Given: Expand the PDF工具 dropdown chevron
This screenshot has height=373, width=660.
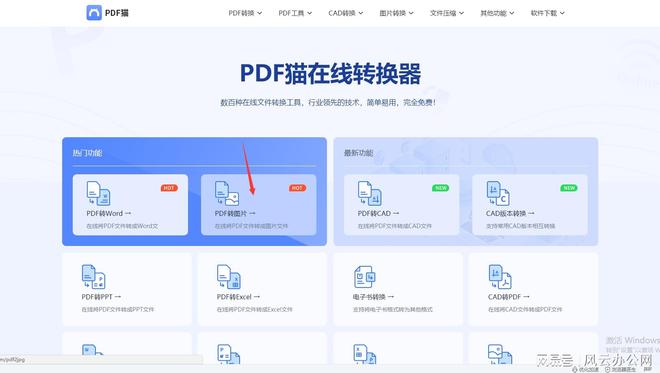Looking at the screenshot, I should click(310, 13).
